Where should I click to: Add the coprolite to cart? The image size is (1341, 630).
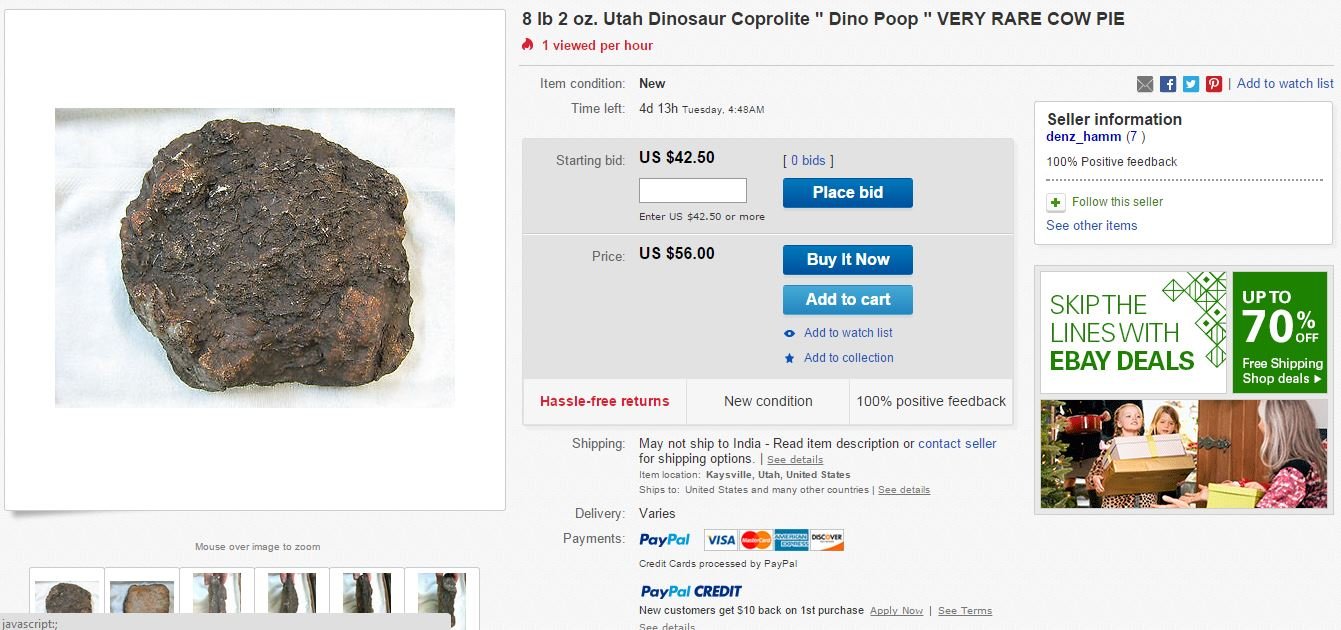tap(848, 300)
